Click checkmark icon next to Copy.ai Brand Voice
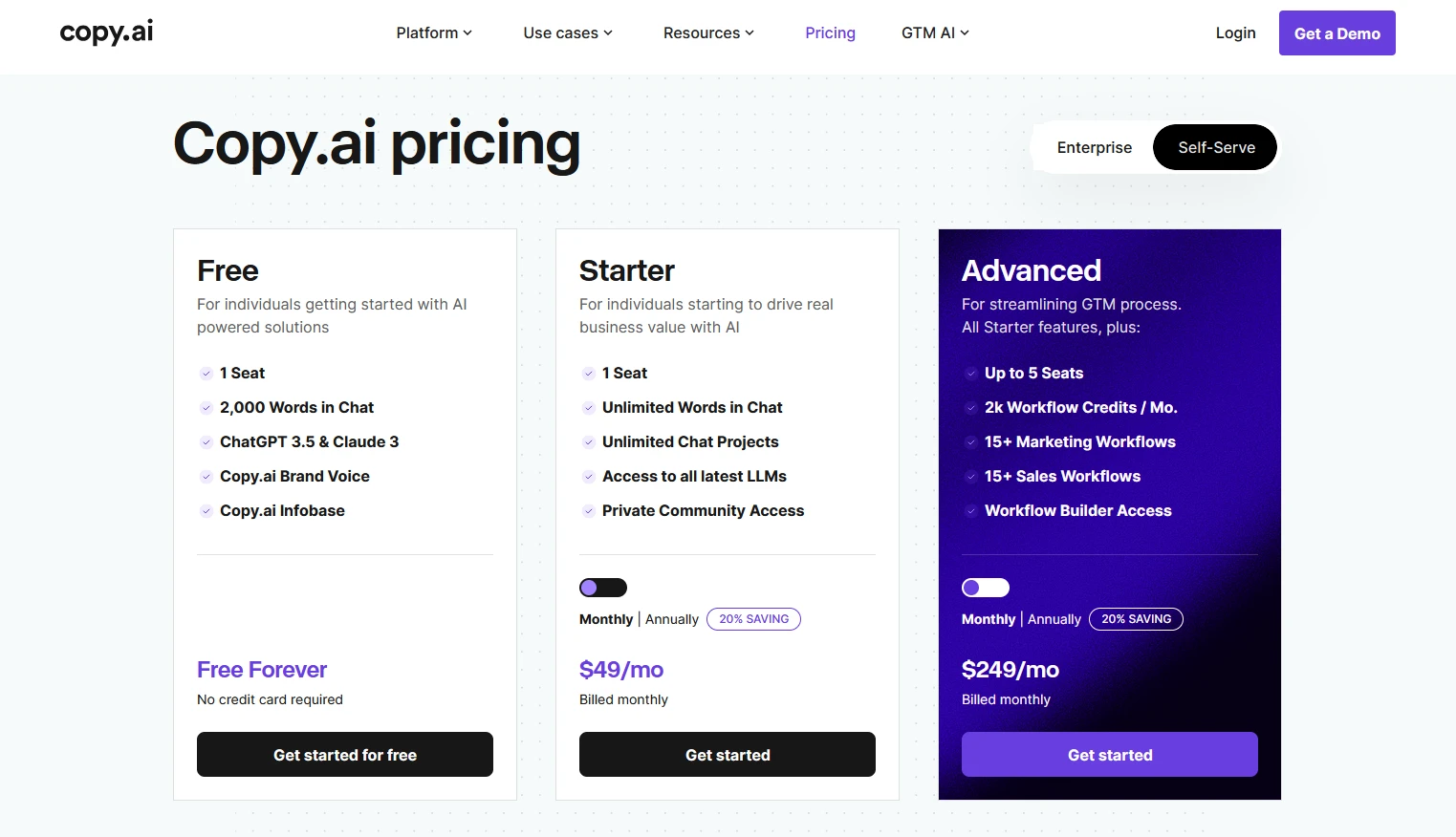1456x837 pixels. tap(206, 477)
